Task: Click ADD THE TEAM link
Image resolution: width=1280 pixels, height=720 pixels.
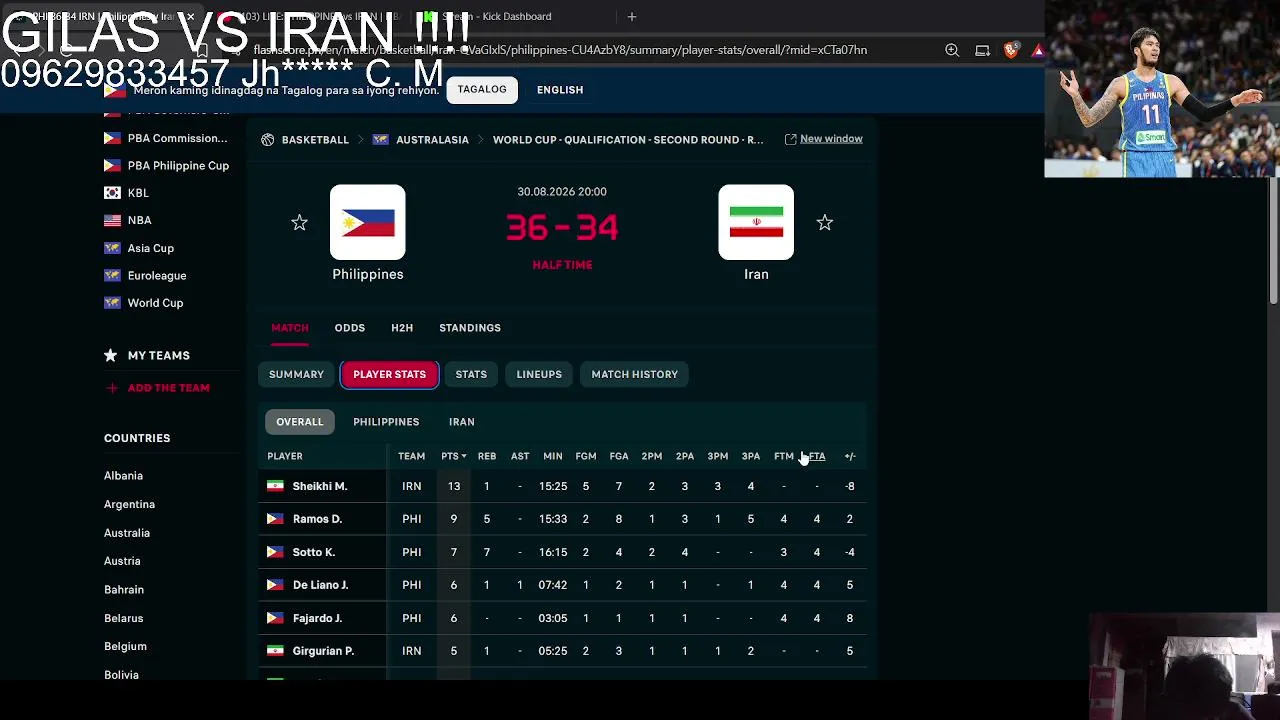Action: (x=168, y=388)
